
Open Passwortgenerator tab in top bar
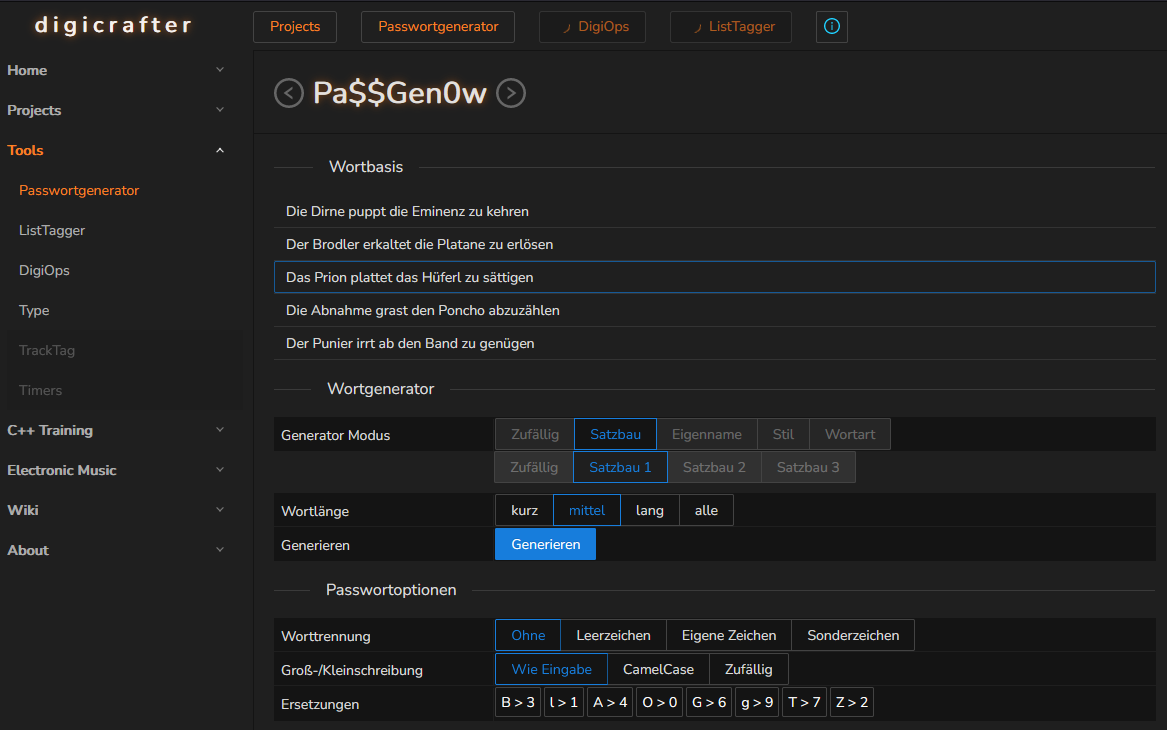point(438,27)
